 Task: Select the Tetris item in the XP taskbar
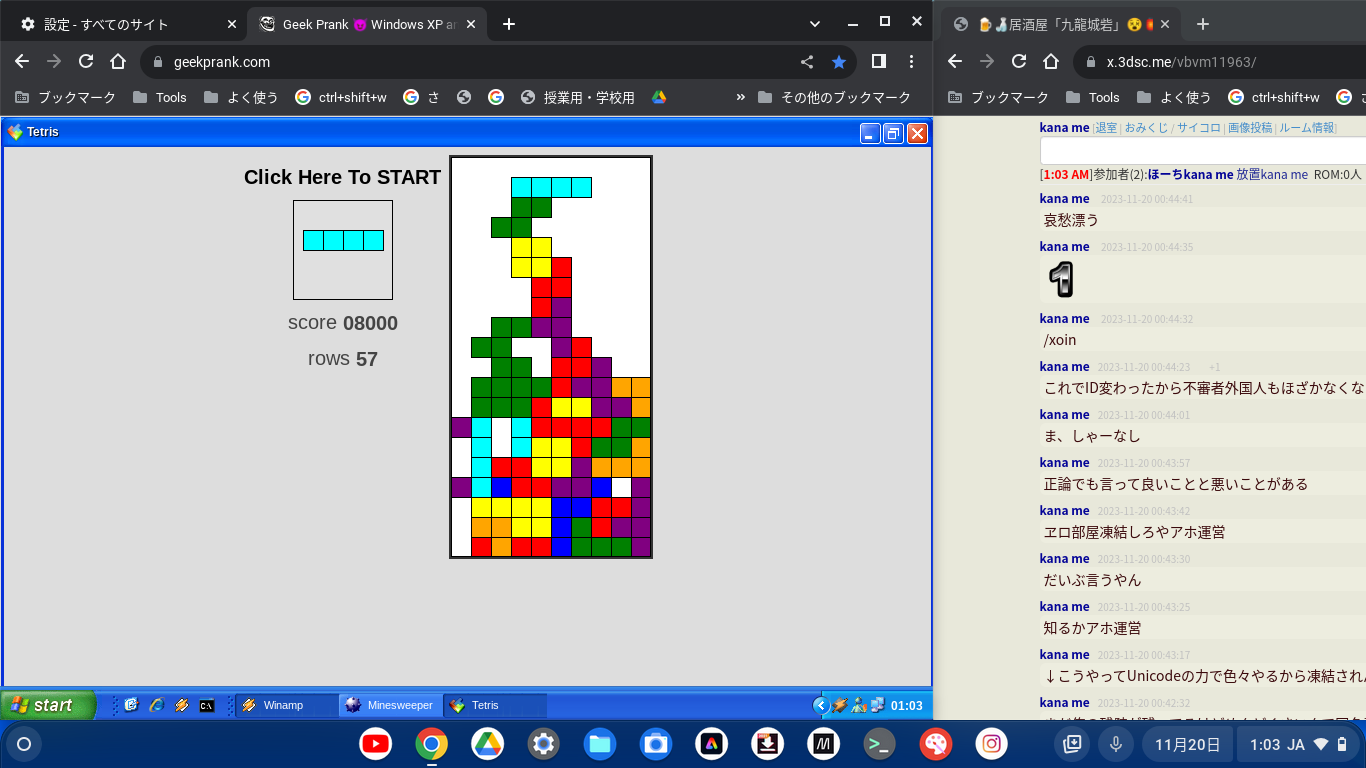[x=495, y=705]
